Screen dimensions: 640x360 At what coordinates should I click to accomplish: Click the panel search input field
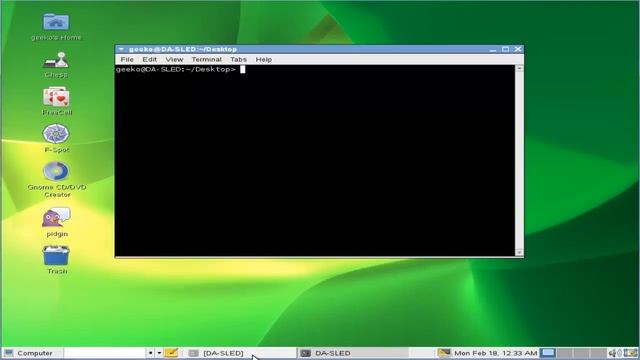point(104,353)
